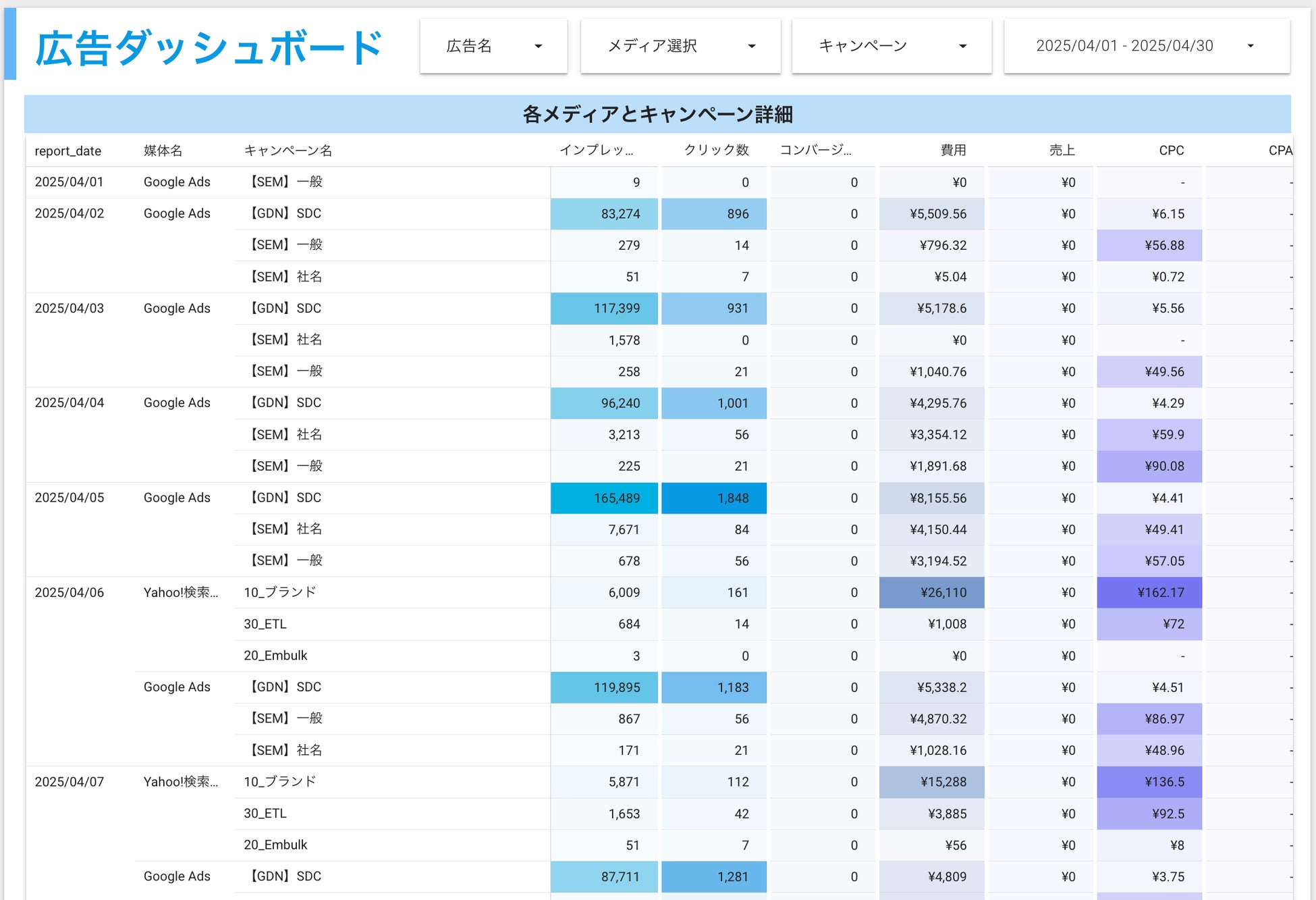Open the 広告名 dropdown filter
Image resolution: width=1316 pixels, height=900 pixels.
493,46
